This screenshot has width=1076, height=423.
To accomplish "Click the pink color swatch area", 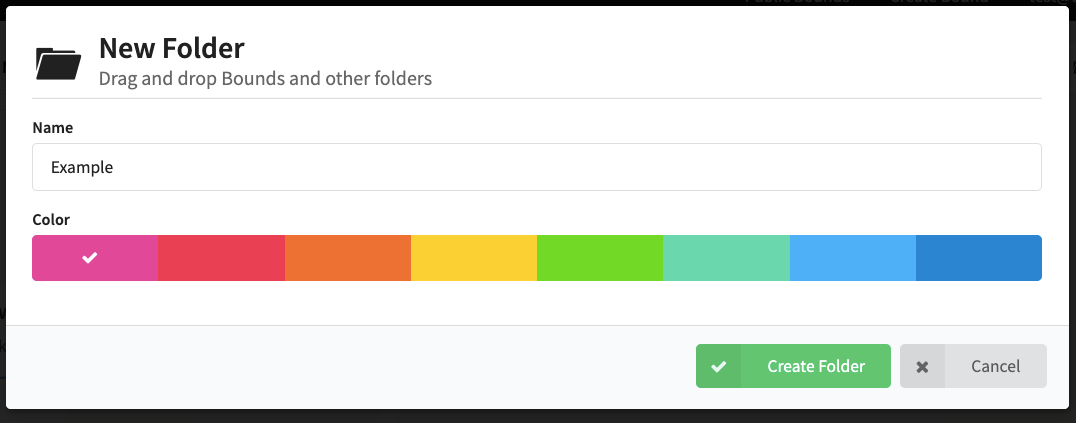I will point(95,258).
